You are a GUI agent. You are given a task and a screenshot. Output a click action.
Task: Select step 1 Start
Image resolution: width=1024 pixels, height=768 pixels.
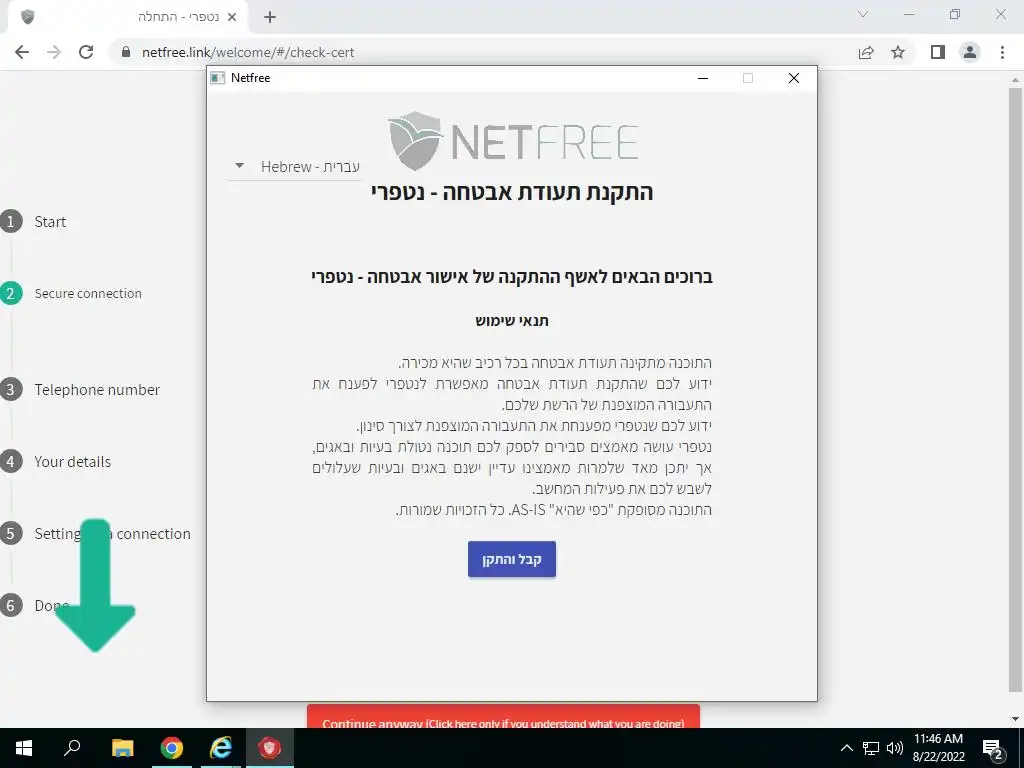[33, 221]
